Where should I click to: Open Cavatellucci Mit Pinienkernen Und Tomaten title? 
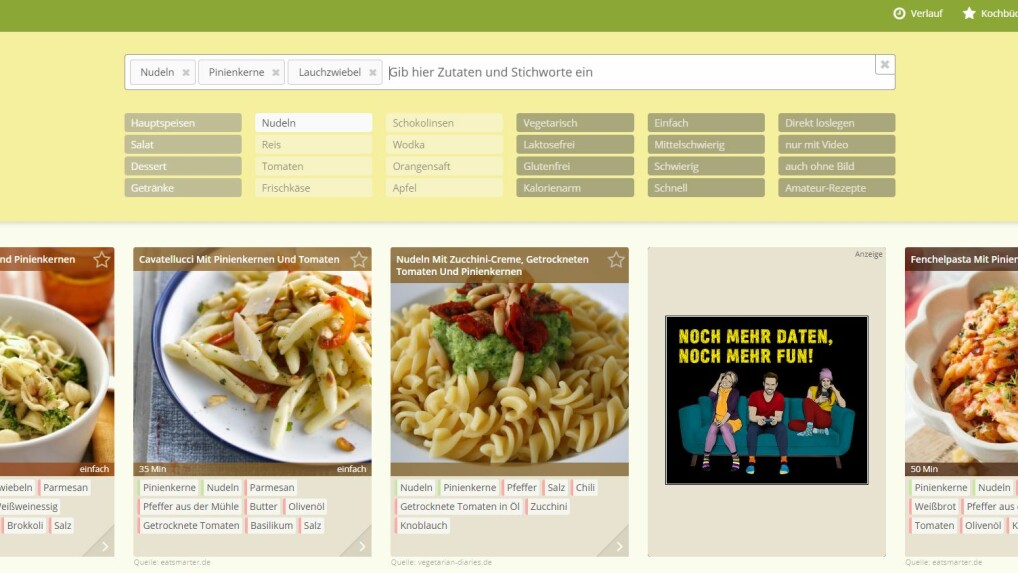(x=239, y=259)
